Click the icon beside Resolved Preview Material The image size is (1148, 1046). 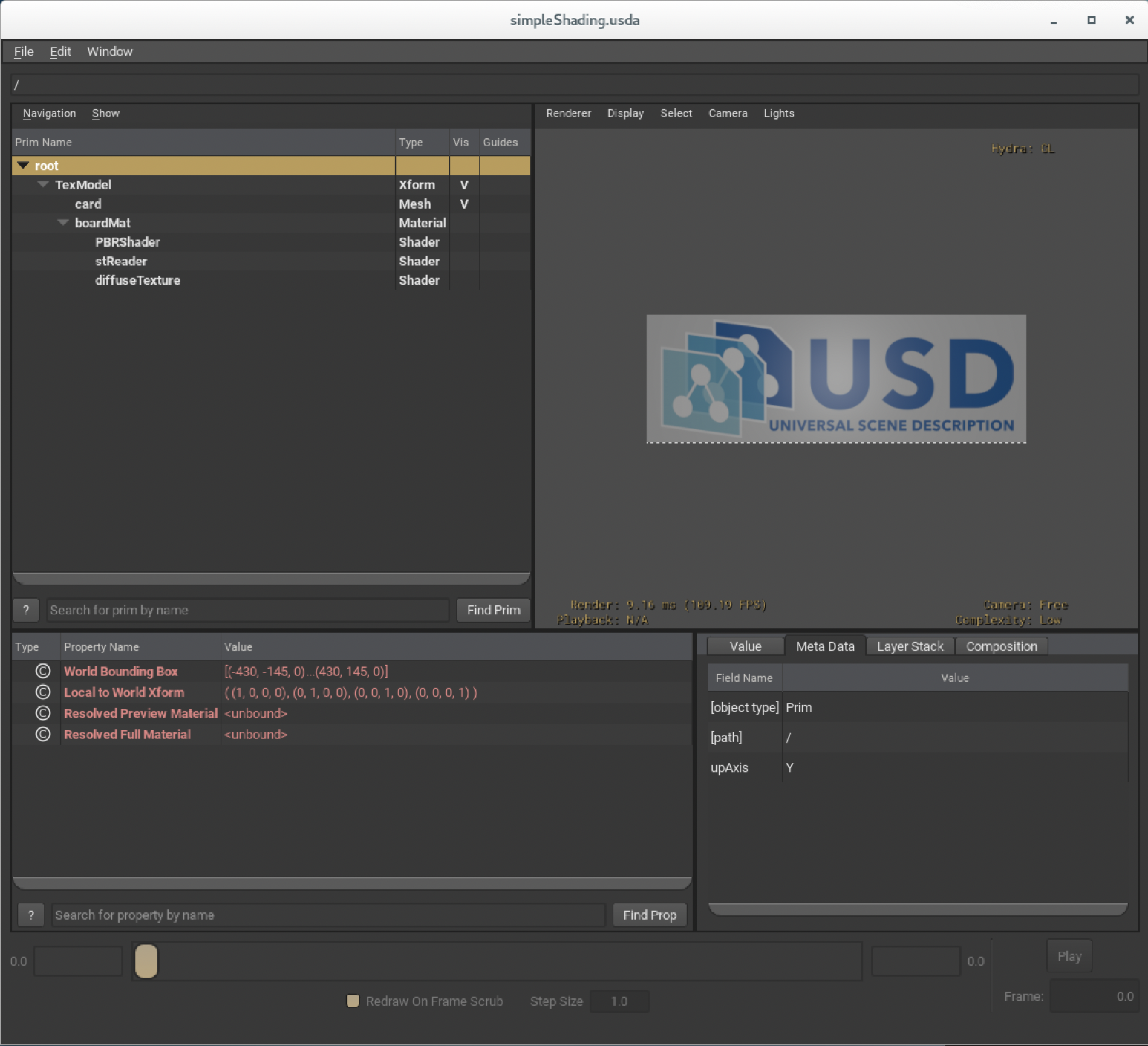point(43,713)
